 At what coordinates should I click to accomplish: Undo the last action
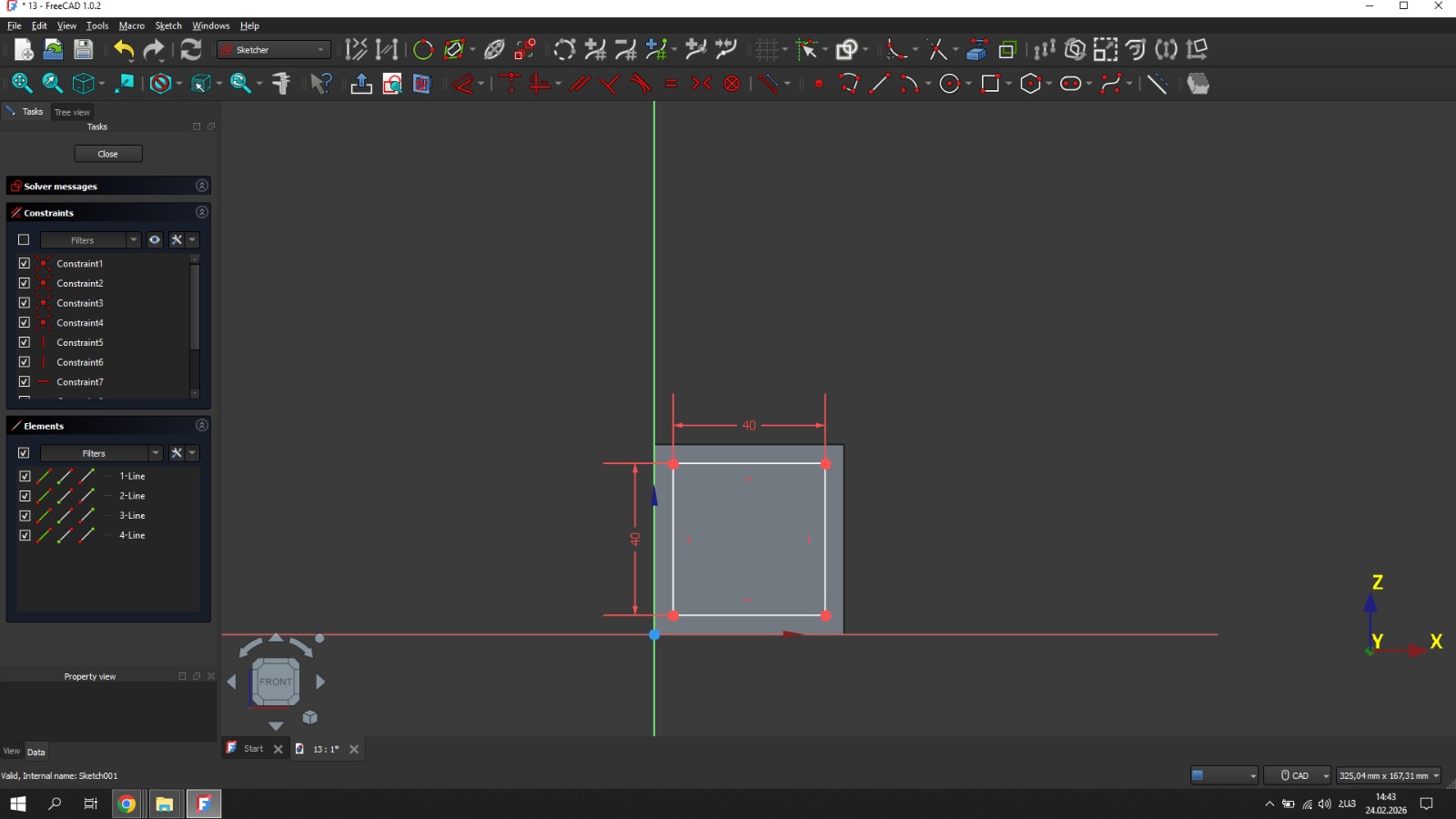click(x=124, y=50)
